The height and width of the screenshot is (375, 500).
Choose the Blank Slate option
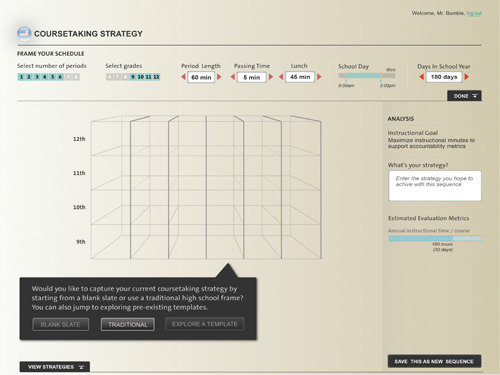click(61, 324)
